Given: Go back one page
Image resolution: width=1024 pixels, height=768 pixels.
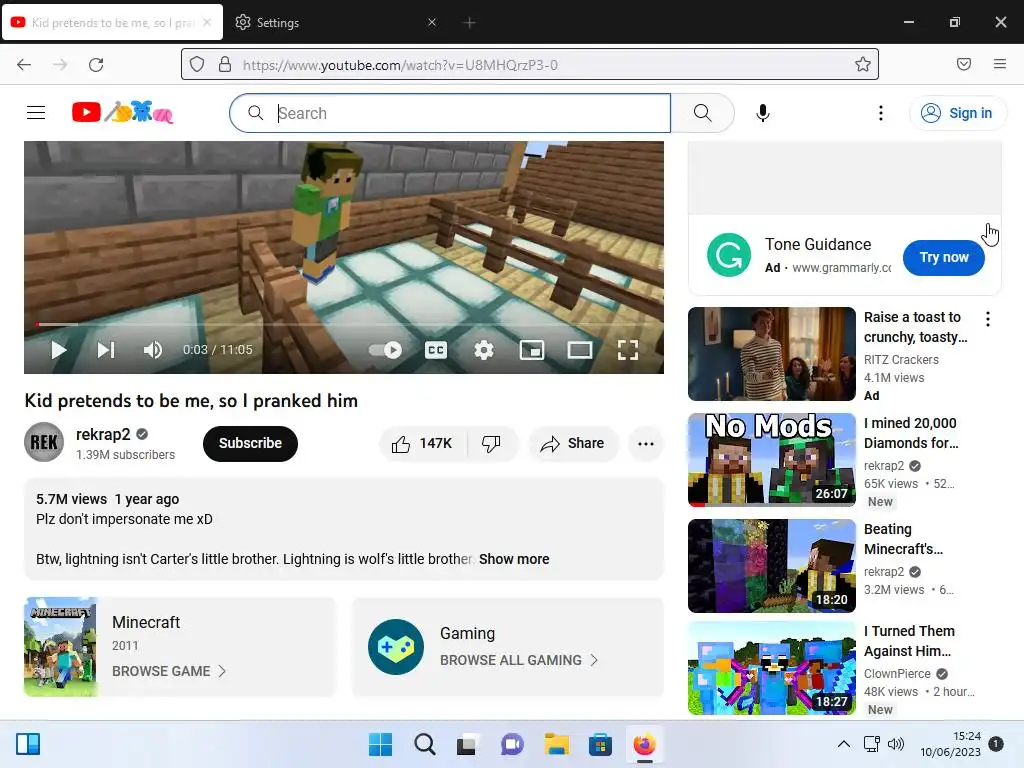Looking at the screenshot, I should coord(24,64).
